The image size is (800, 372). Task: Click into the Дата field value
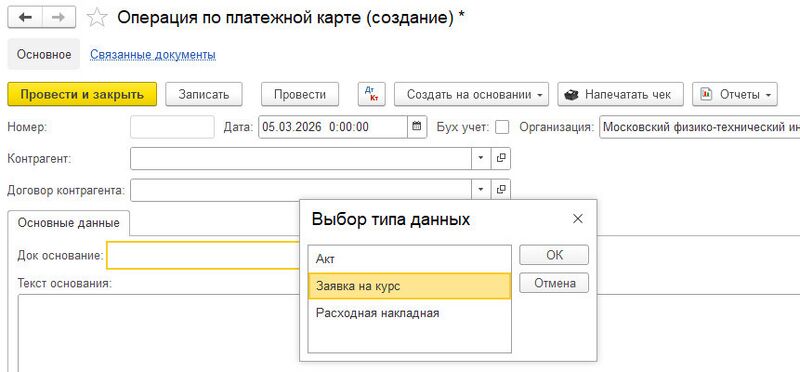tap(333, 127)
